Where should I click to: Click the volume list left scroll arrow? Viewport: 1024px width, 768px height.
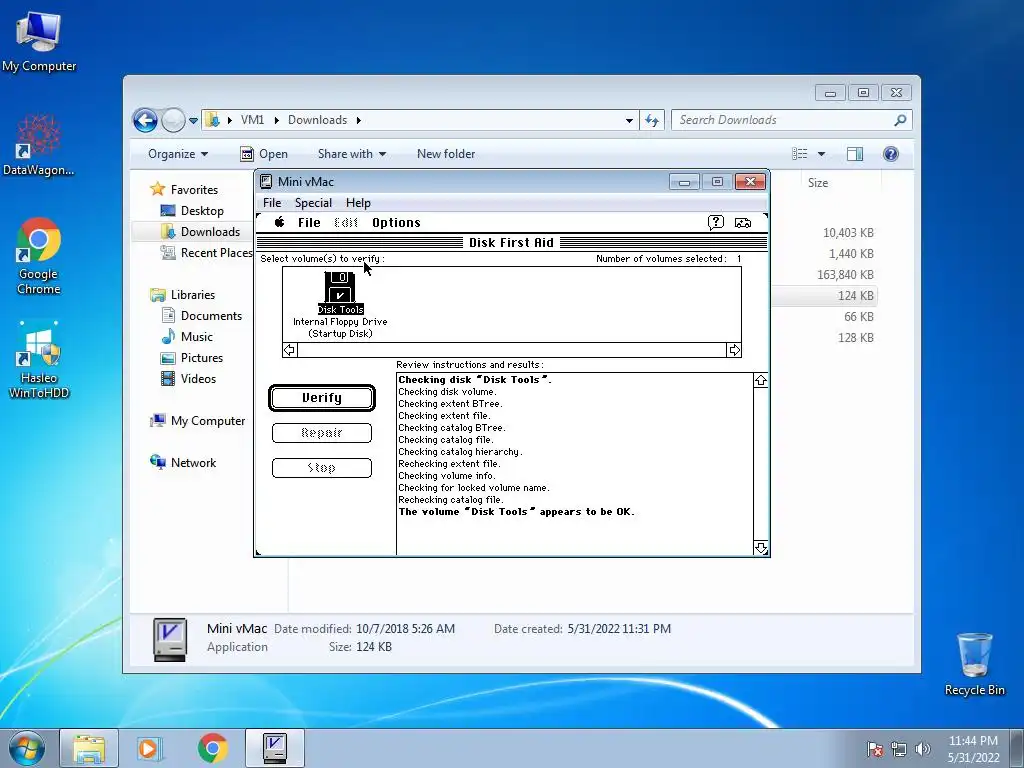click(290, 350)
